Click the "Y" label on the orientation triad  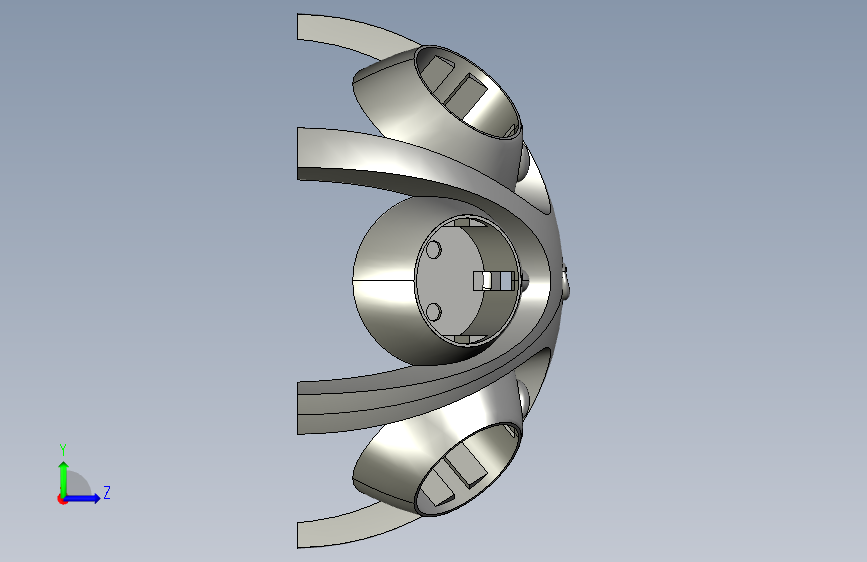click(63, 449)
